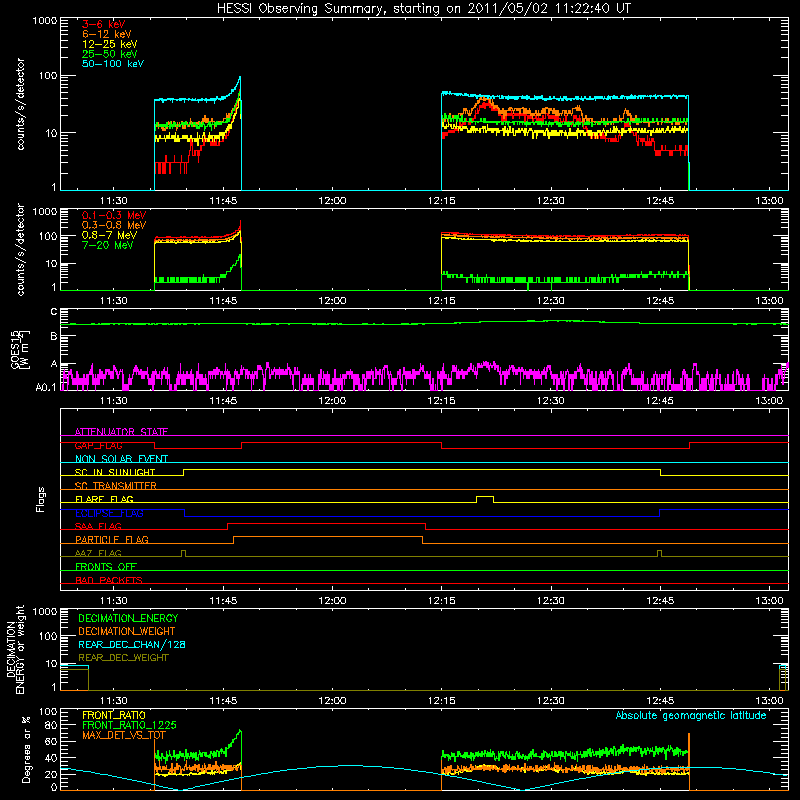This screenshot has height=800, width=800.
Task: Click the counts/s/detector label of top plot
Action: point(20,104)
